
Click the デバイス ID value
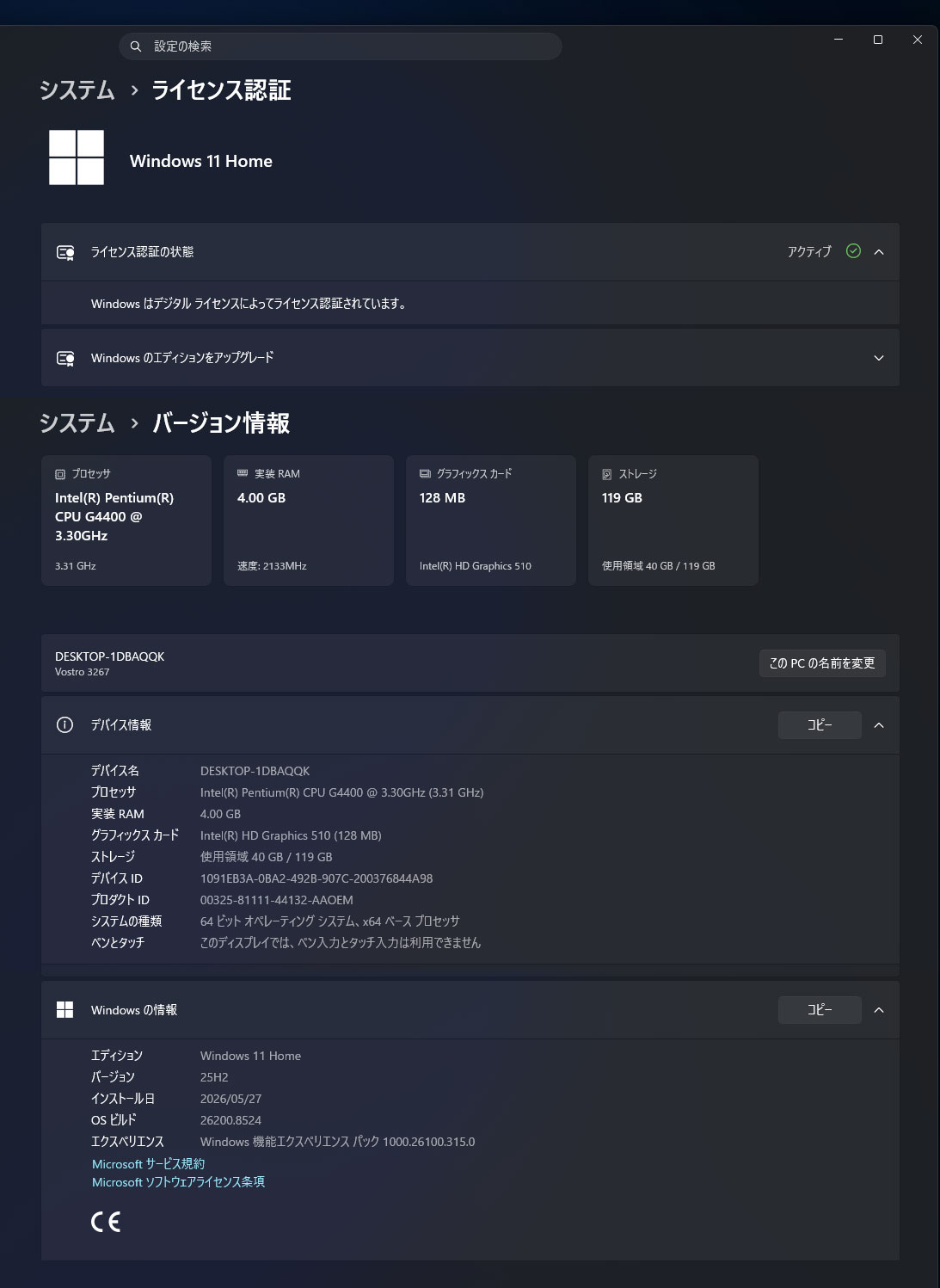(x=316, y=878)
